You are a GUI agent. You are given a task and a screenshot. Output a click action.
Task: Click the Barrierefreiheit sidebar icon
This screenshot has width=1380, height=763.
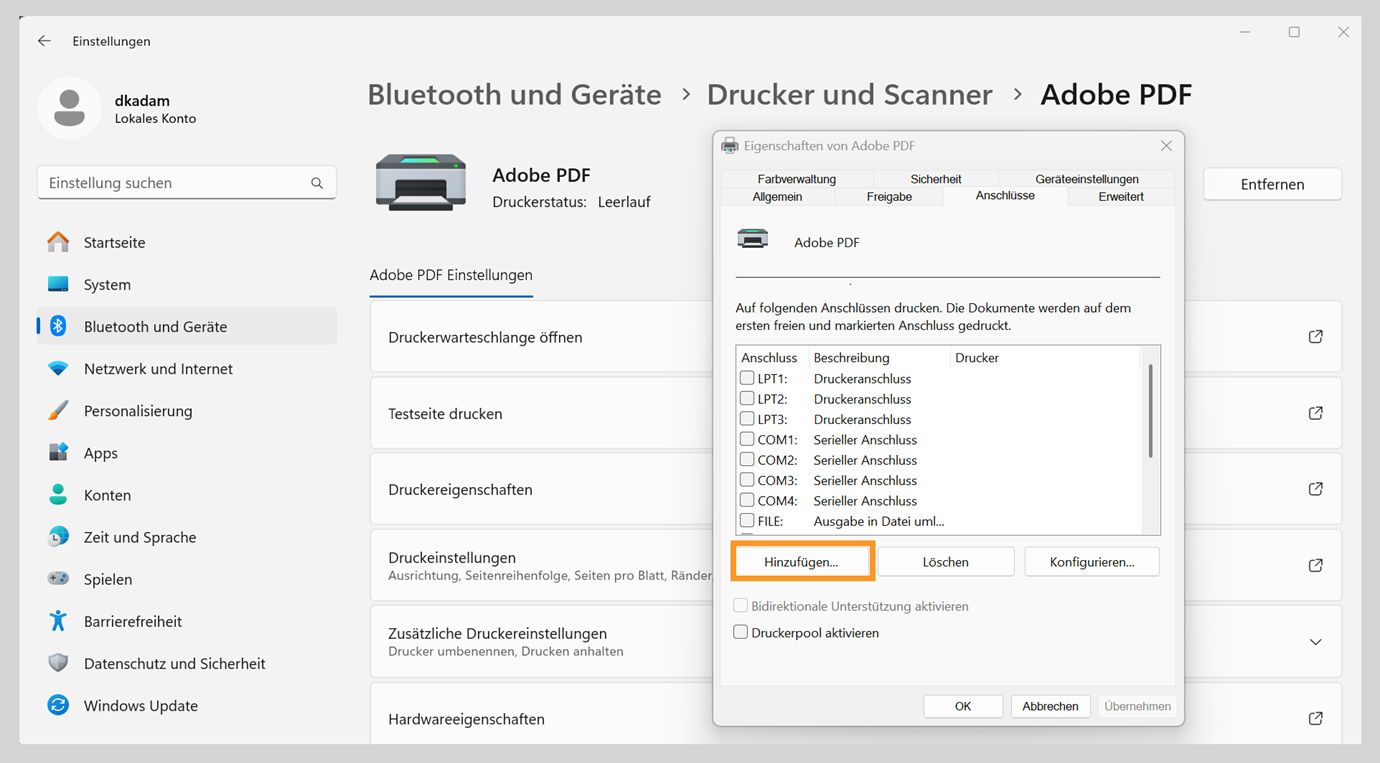pos(58,621)
